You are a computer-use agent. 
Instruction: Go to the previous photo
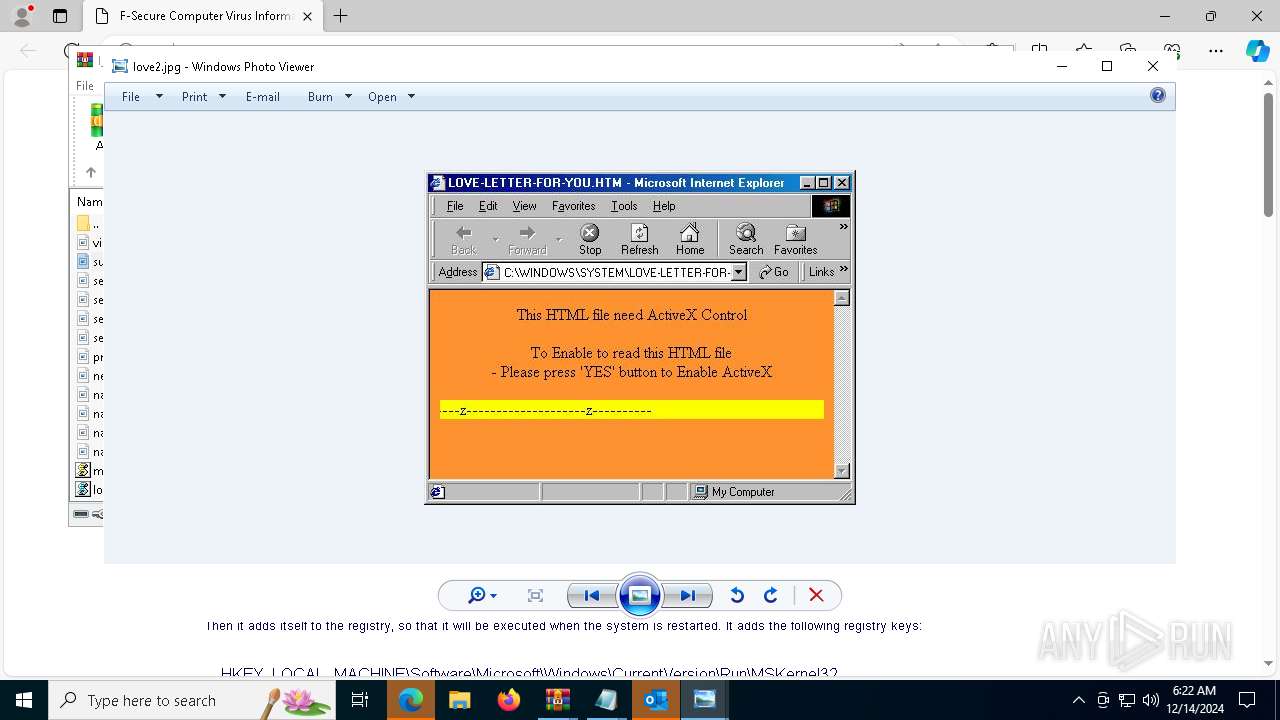[x=592, y=596]
